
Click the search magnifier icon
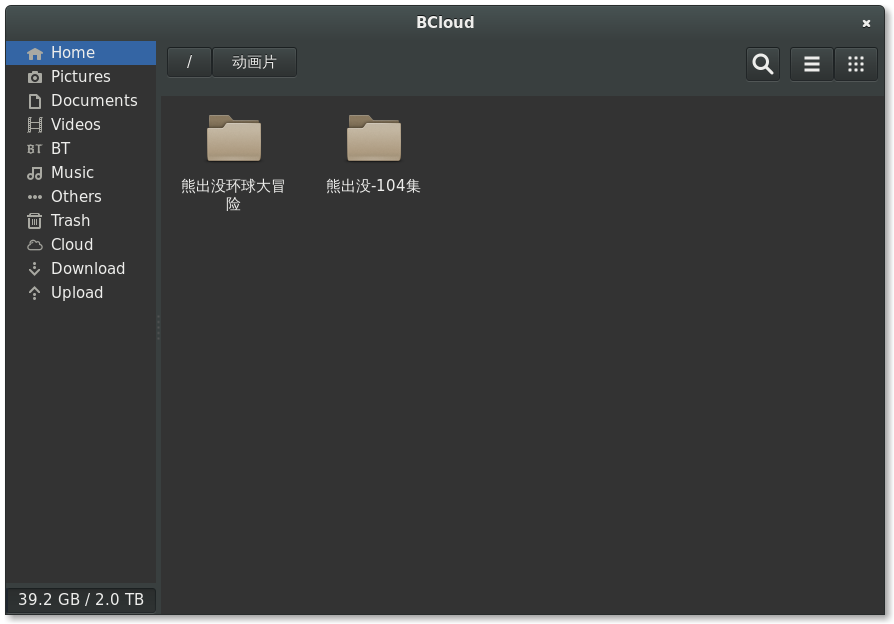pyautogui.click(x=763, y=64)
